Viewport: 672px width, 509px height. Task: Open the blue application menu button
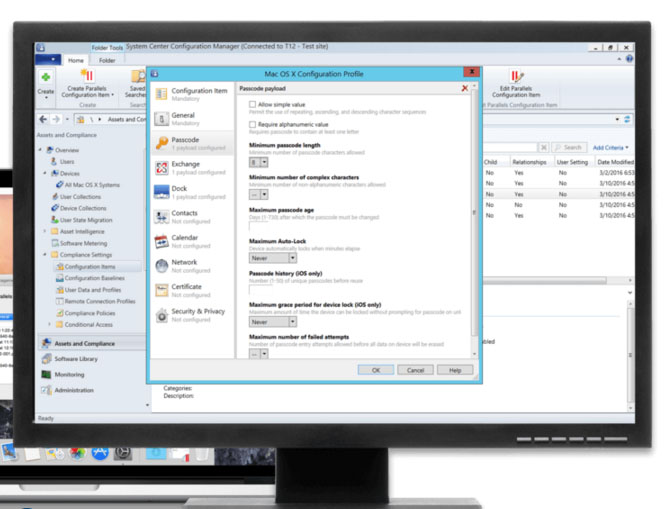coord(48,59)
